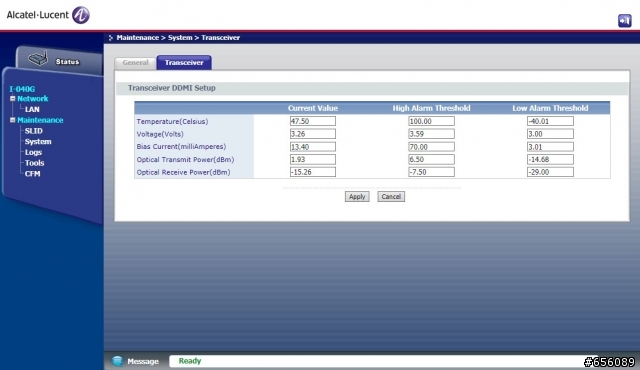Viewport: 640px width, 370px height.
Task: Click Optical Receive Power low alarm field
Action: (x=550, y=172)
